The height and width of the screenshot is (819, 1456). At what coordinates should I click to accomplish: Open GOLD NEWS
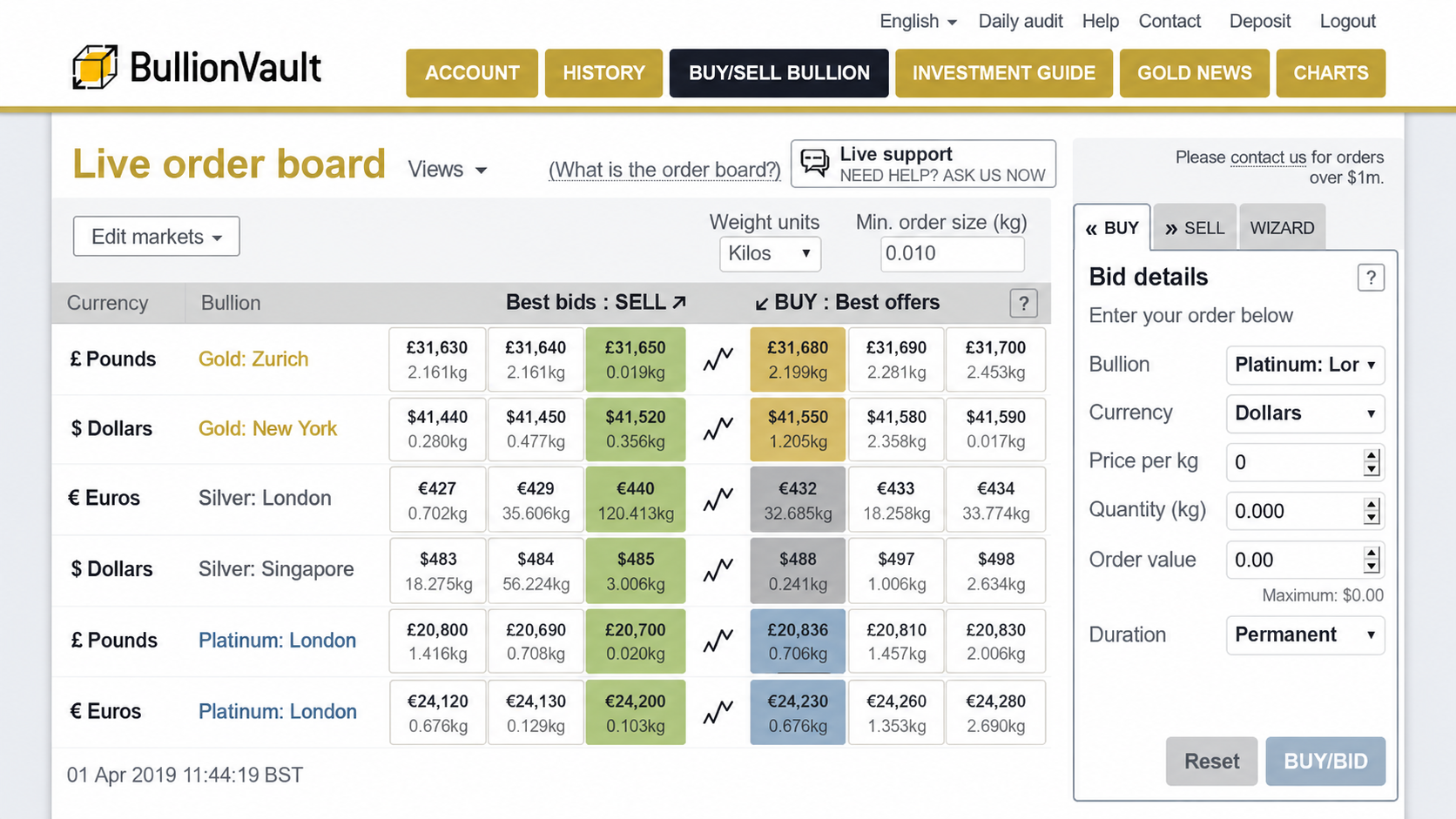[x=1194, y=73]
